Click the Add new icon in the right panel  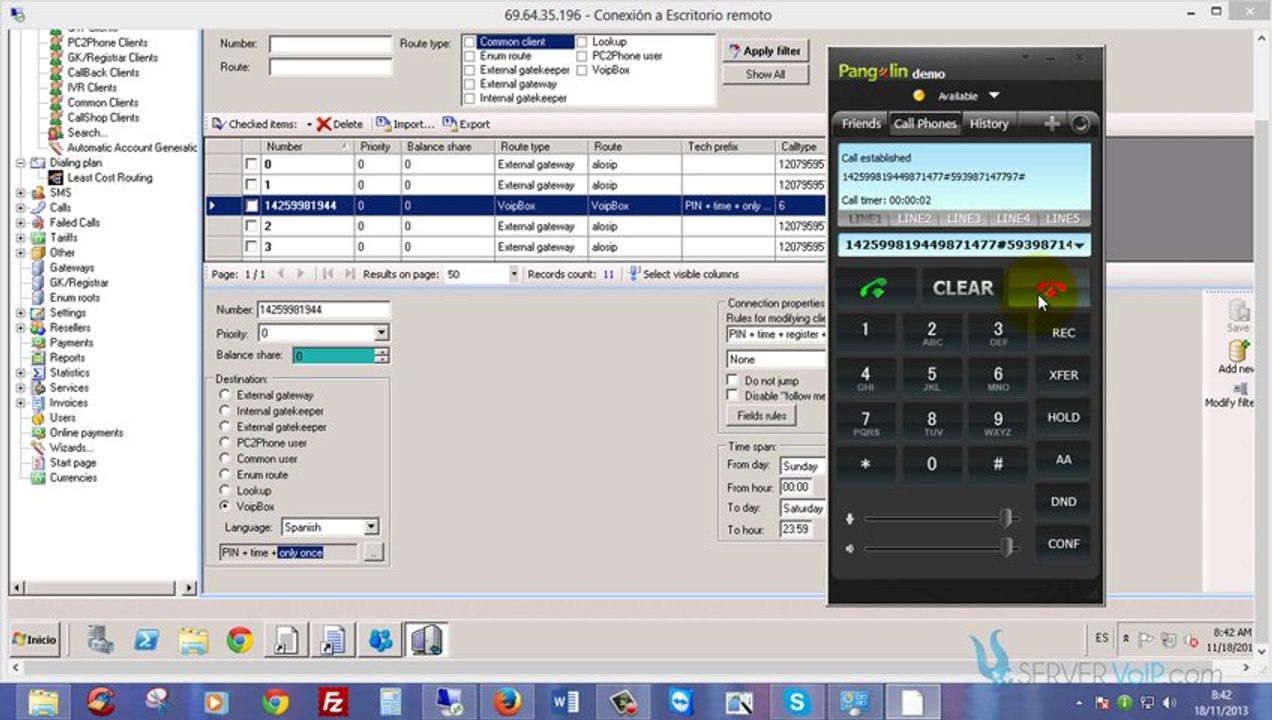click(1239, 351)
